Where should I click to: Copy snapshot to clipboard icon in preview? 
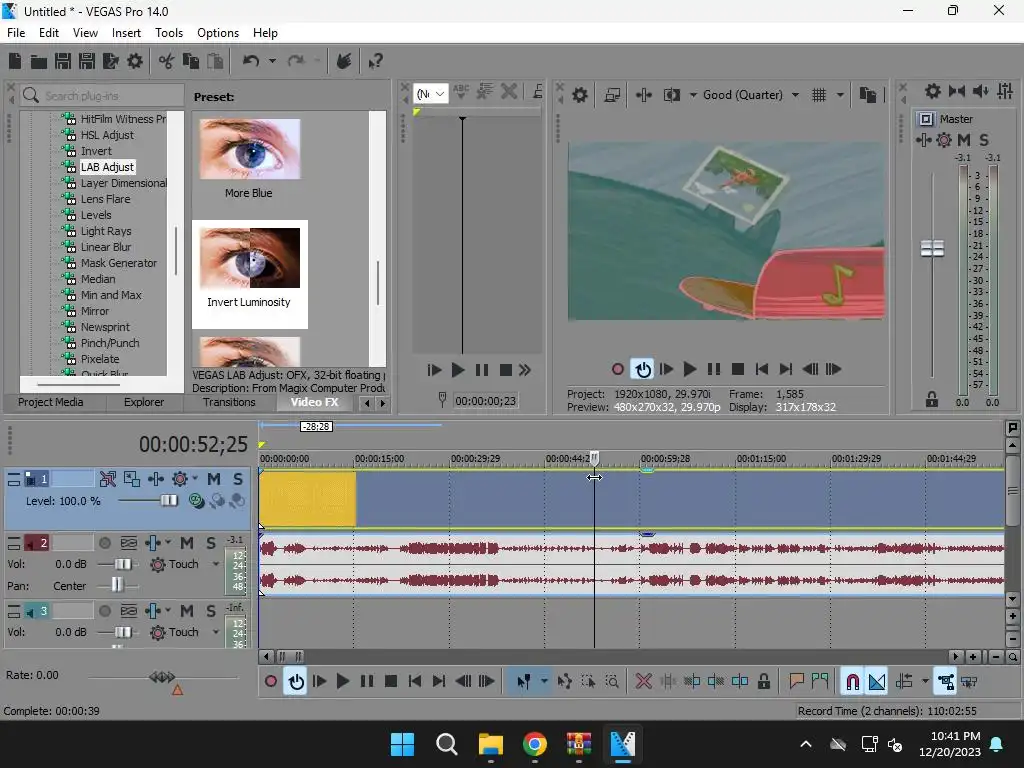(x=867, y=95)
